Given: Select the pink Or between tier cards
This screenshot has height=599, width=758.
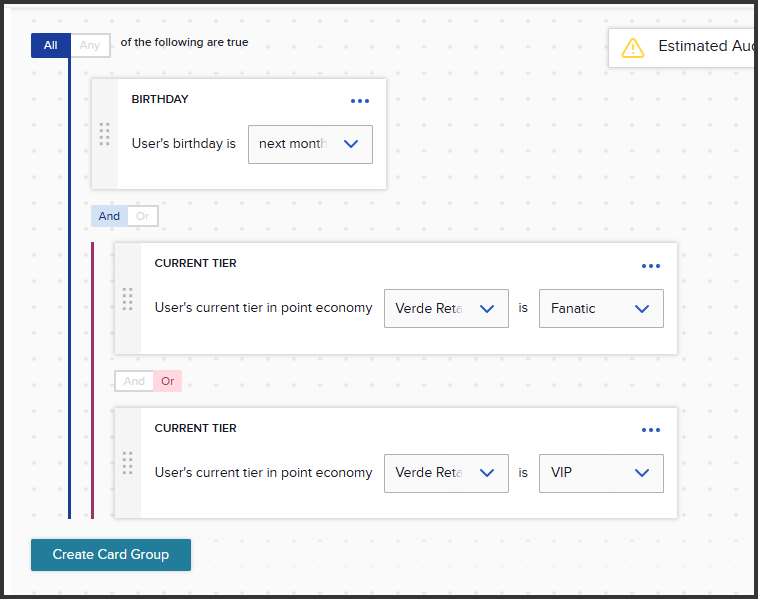Looking at the screenshot, I should (x=168, y=381).
